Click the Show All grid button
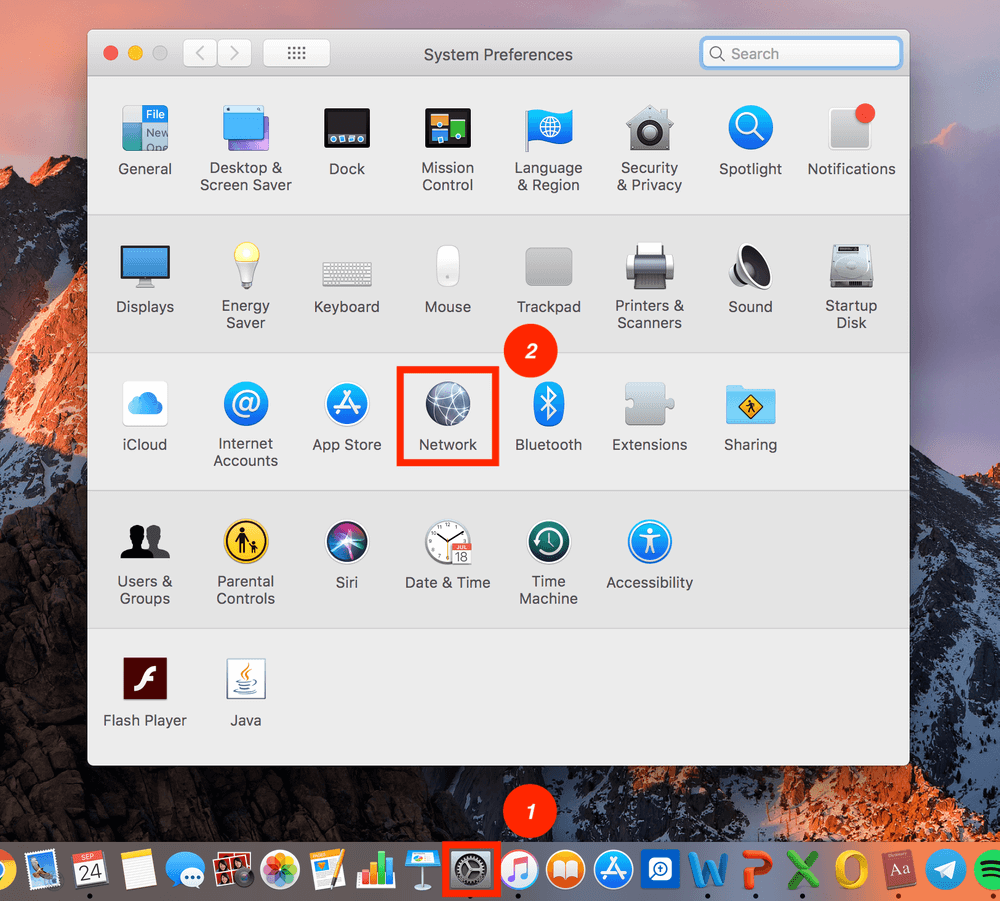Viewport: 1000px width, 901px height. pyautogui.click(x=297, y=53)
